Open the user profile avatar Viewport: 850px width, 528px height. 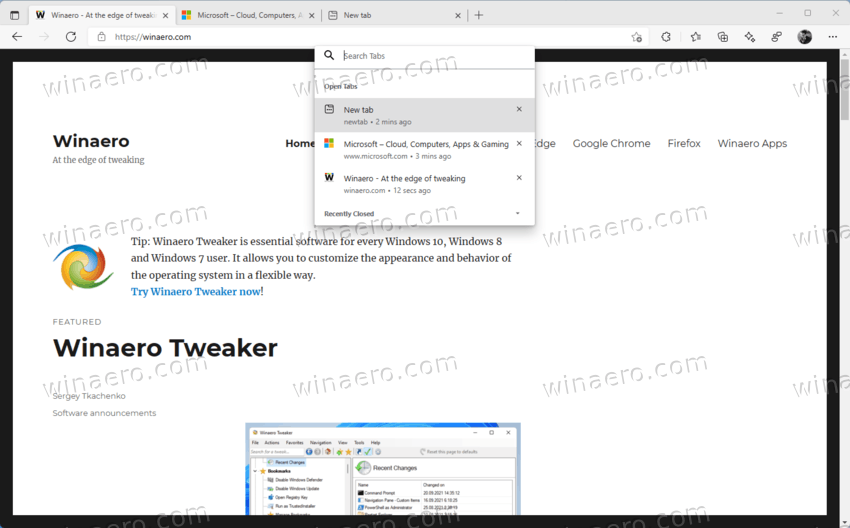805,37
